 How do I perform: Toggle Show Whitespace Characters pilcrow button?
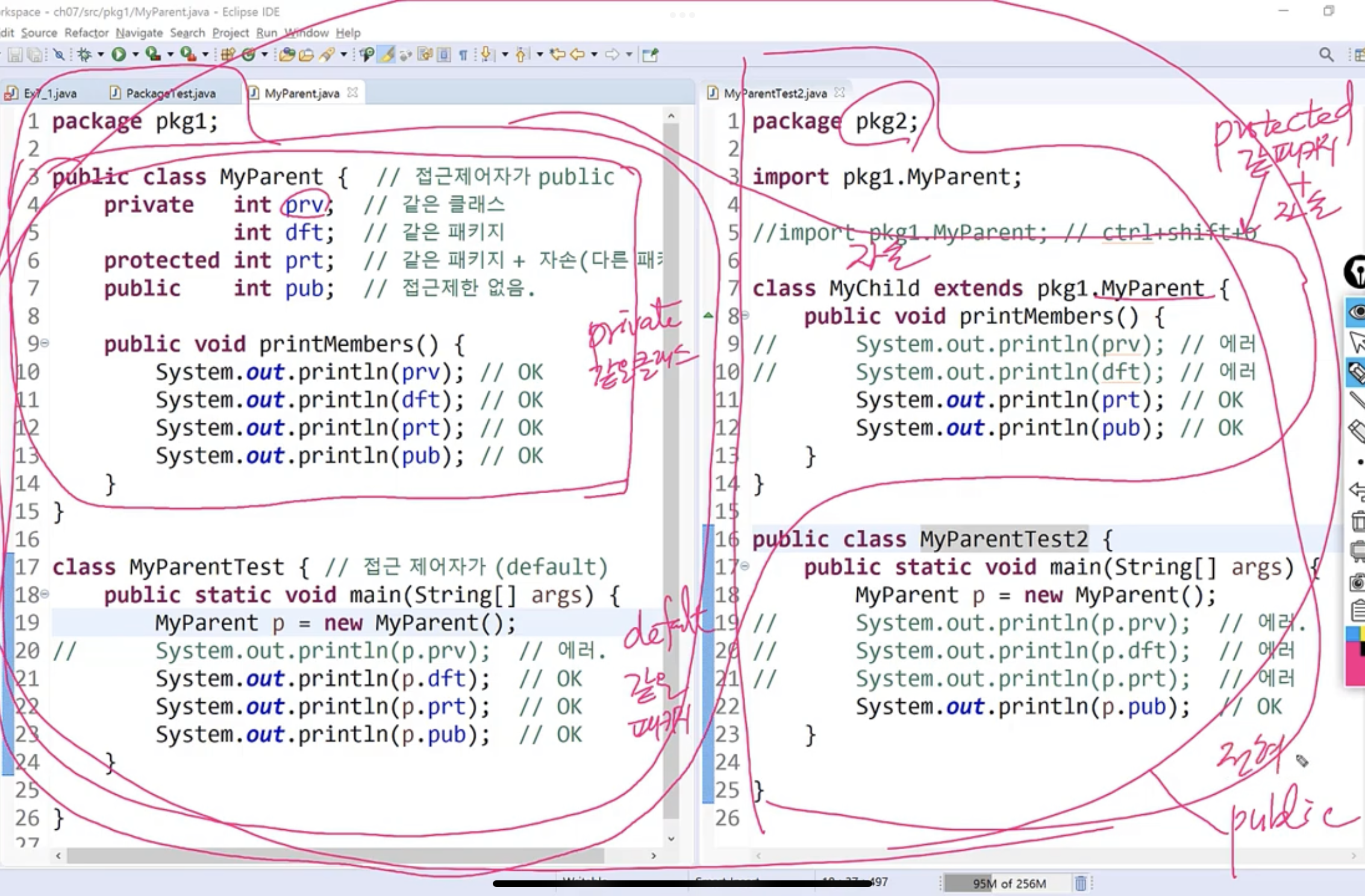coord(463,55)
